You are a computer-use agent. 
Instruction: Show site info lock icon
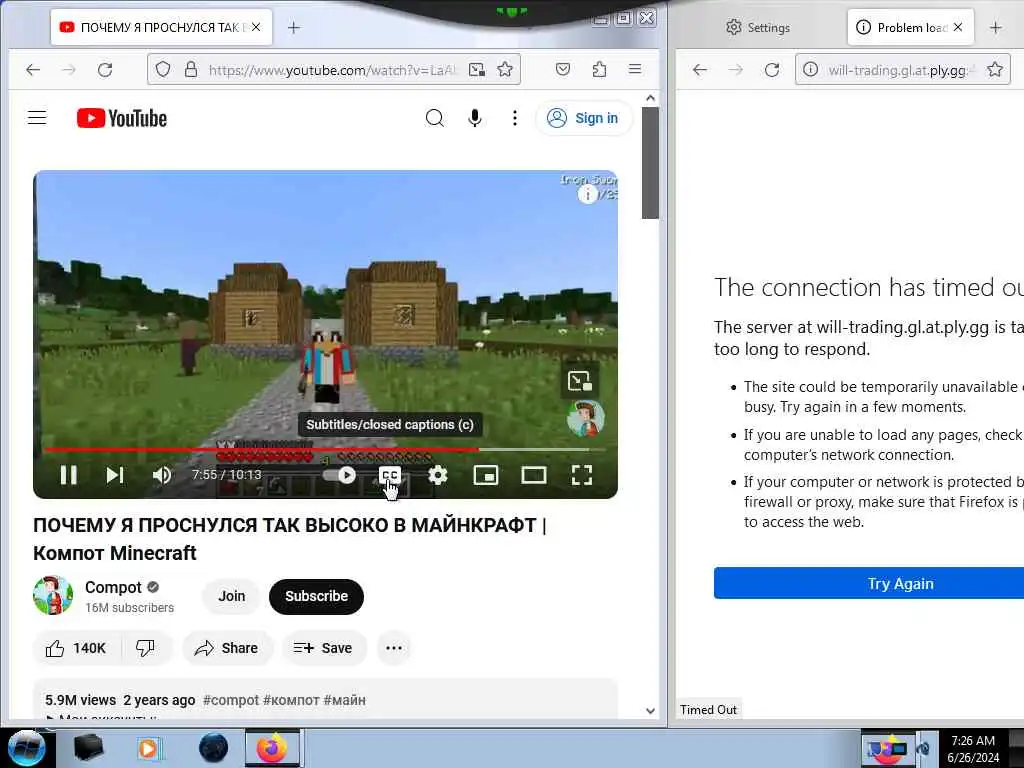click(191, 69)
